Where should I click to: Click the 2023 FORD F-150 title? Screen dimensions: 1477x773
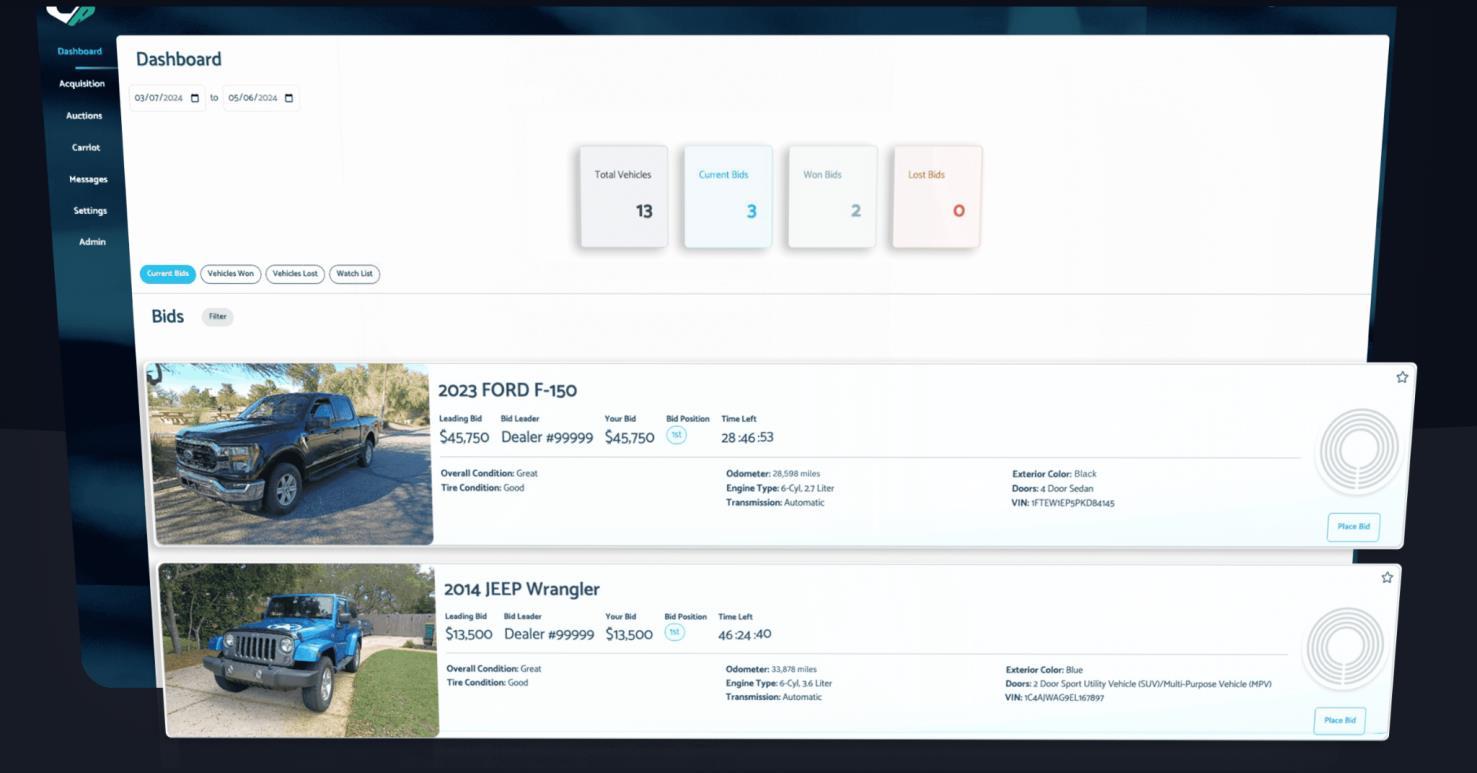(507, 390)
